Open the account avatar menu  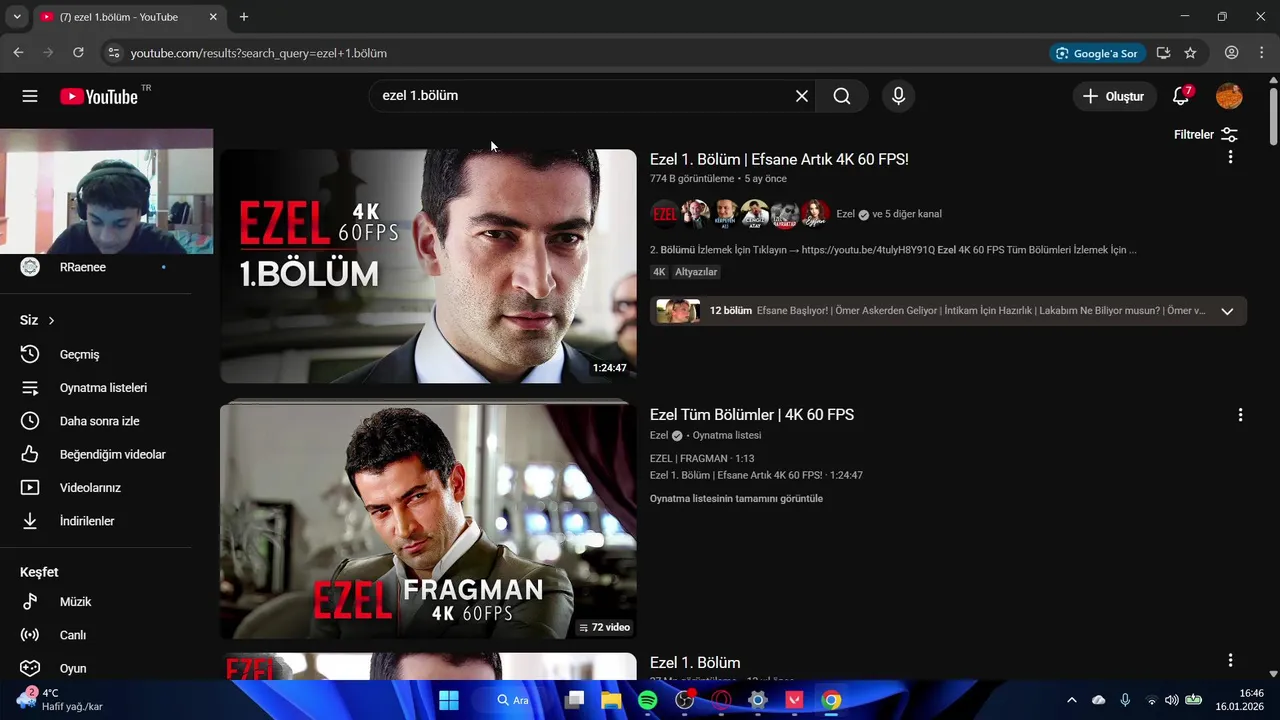[x=1229, y=96]
